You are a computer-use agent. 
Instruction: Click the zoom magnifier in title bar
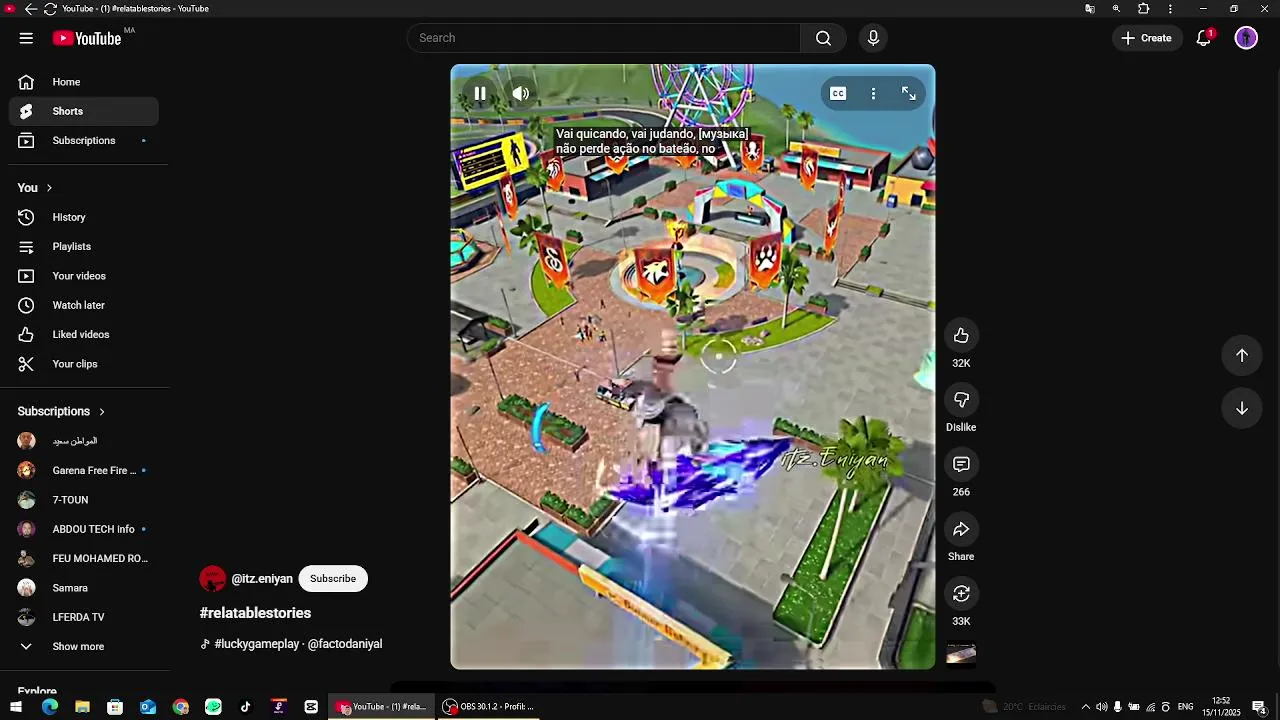pyautogui.click(x=1116, y=9)
